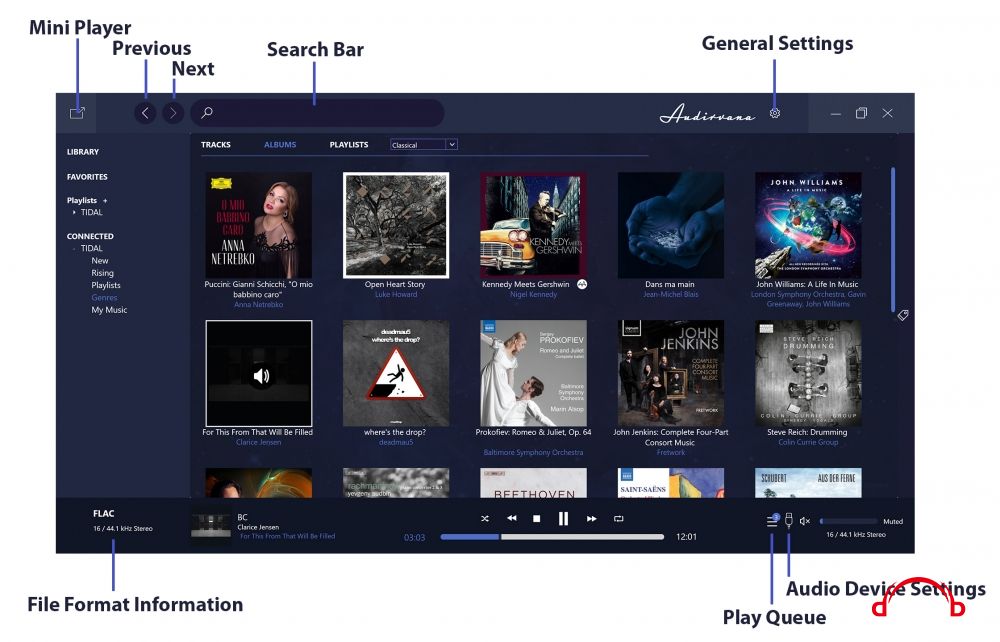Expand TIDAL under Playlists in the sidebar

click(74, 212)
